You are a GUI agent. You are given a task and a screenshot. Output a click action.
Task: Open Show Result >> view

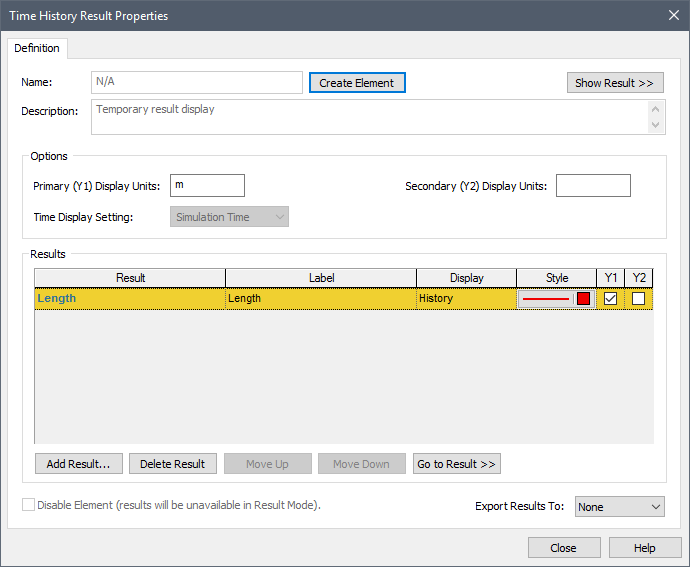coord(615,83)
